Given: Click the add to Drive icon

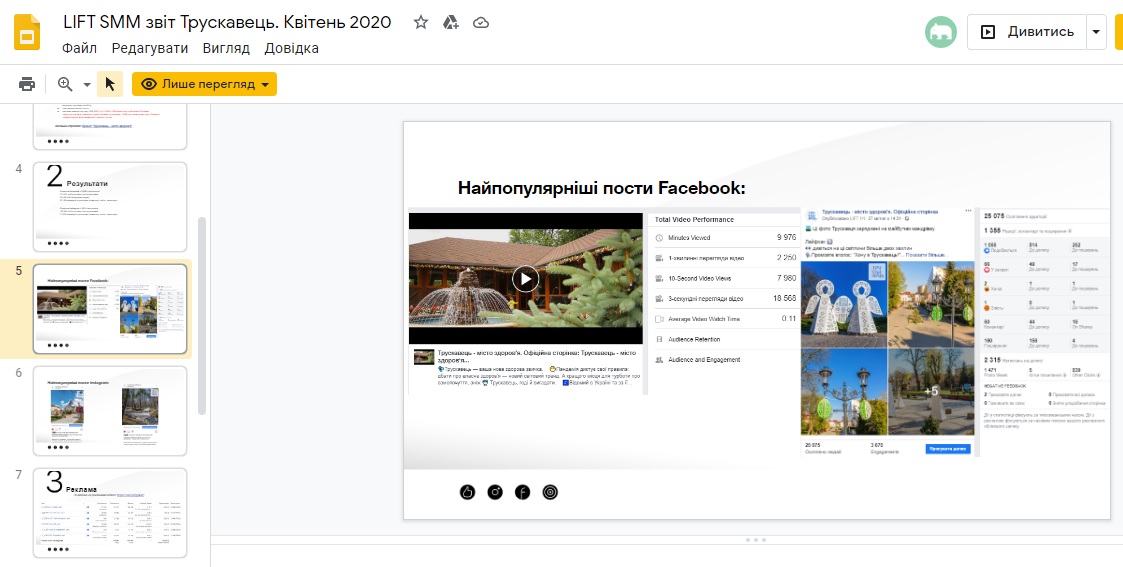Looking at the screenshot, I should [x=450, y=23].
